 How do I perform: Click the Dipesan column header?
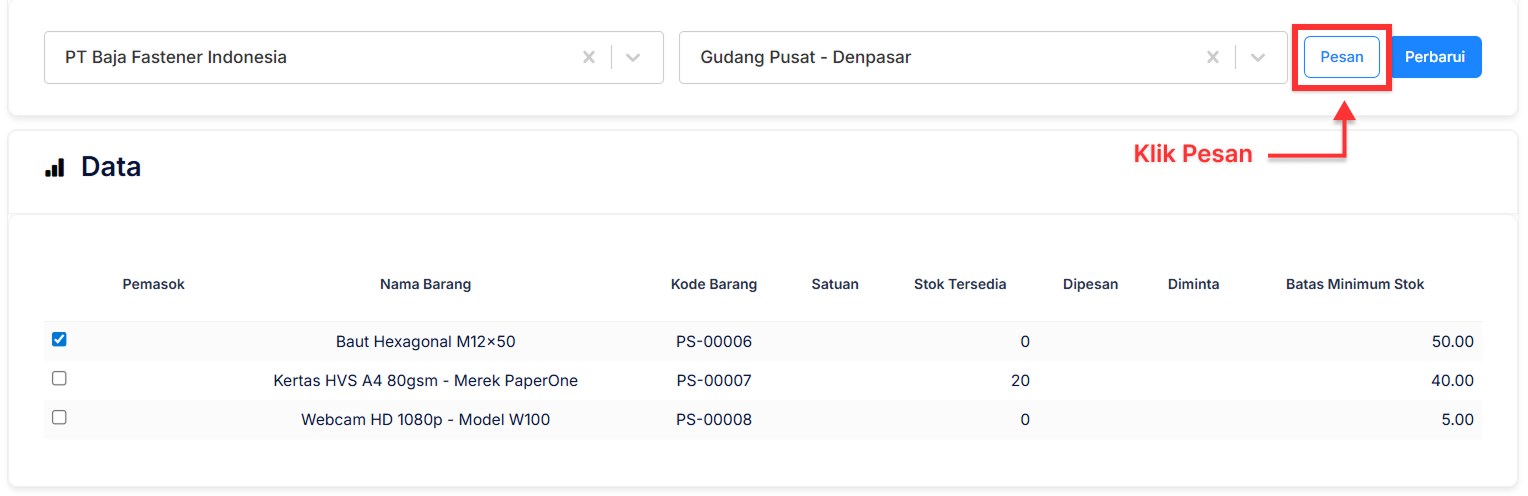pyautogui.click(x=1090, y=284)
